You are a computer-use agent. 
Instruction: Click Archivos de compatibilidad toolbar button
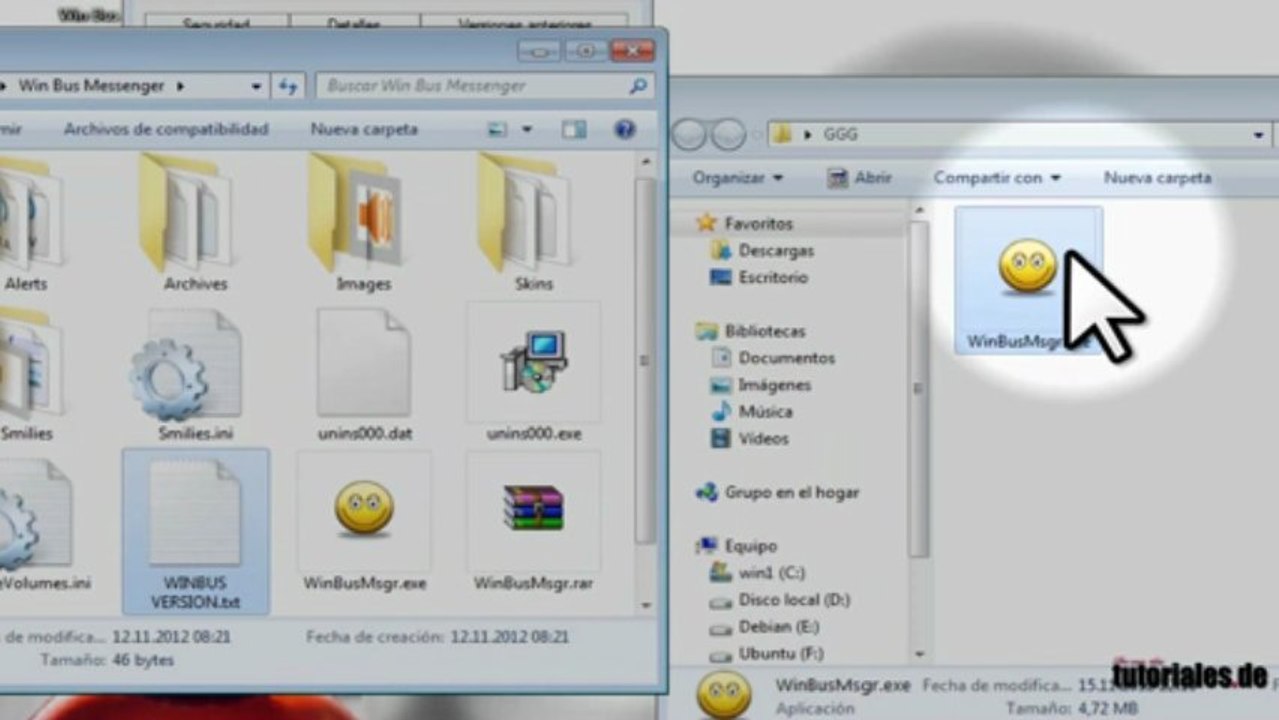[x=166, y=129]
